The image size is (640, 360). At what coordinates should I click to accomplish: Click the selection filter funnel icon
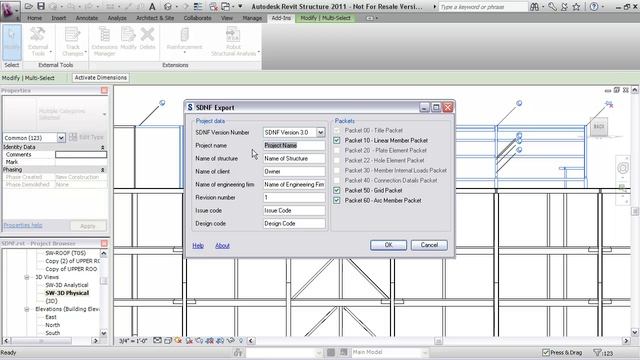(597, 352)
